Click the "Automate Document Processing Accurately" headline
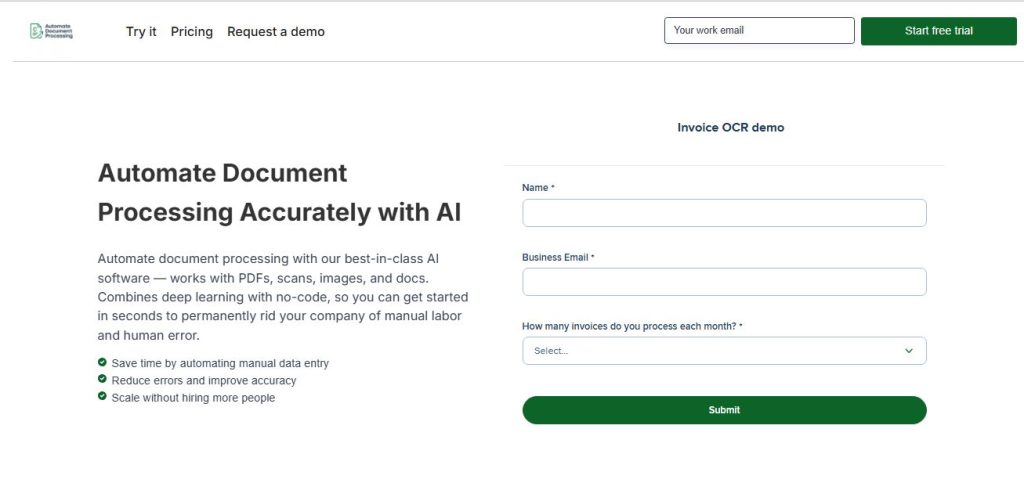The width and height of the screenshot is (1024, 501). click(279, 192)
